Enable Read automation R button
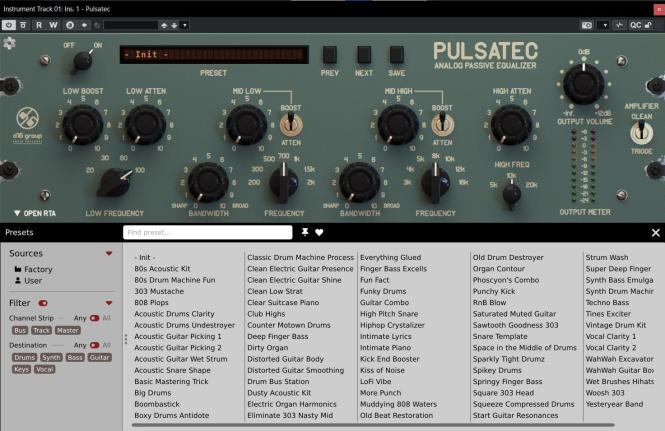This screenshot has height=431, width=665. [39, 25]
